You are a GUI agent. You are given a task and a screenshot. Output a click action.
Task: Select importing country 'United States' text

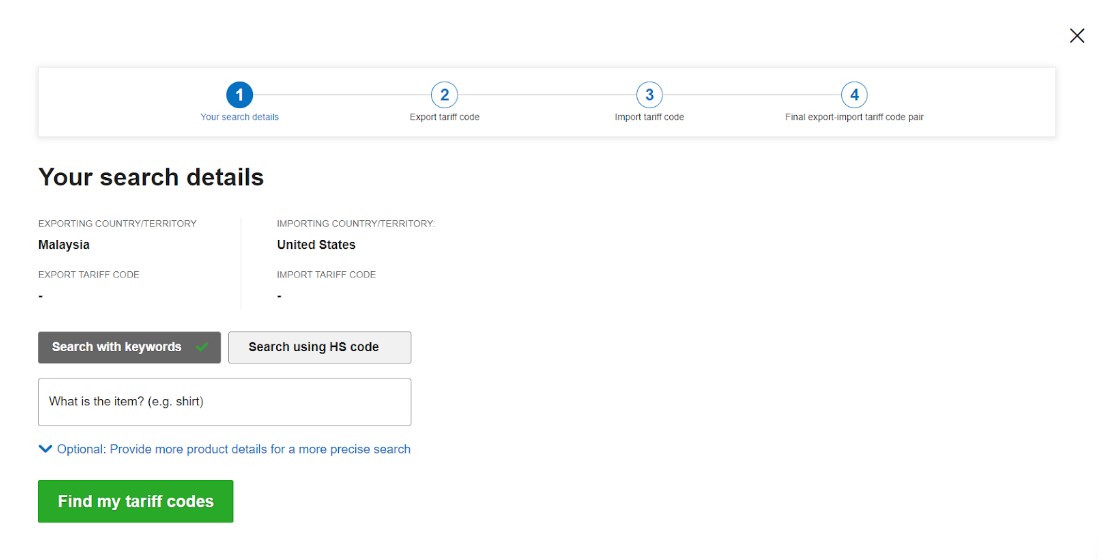pos(316,245)
